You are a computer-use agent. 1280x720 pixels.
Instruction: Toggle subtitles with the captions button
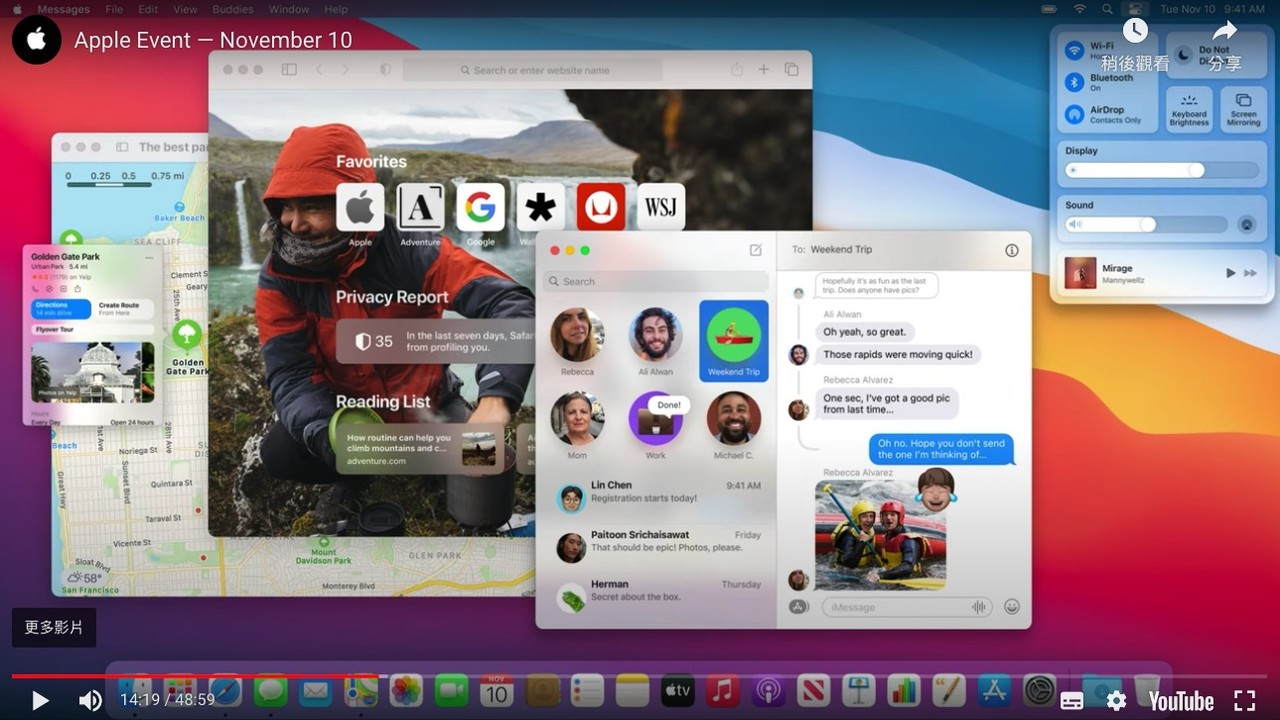pos(1071,700)
